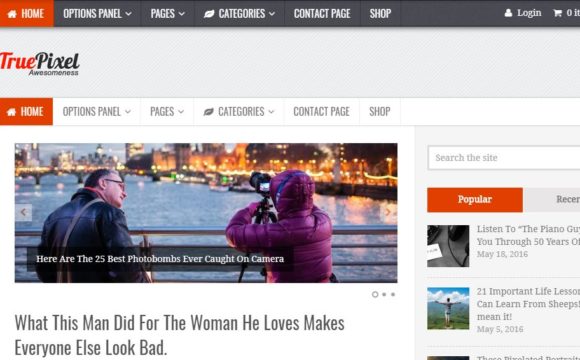Select HOME in the white navigation bar
This screenshot has width=580, height=360.
[x=26, y=112]
